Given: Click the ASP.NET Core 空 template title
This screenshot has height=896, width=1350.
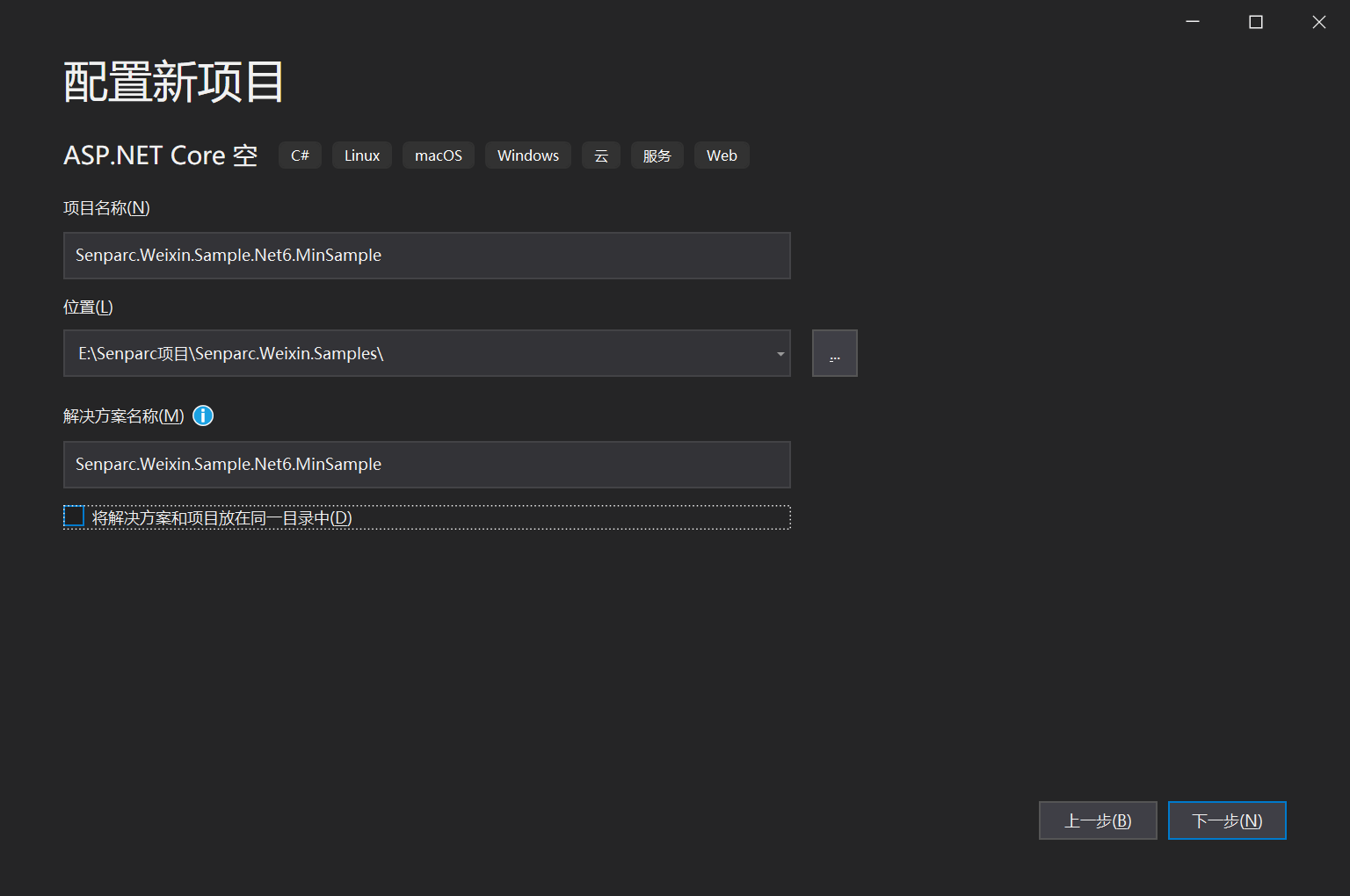Looking at the screenshot, I should [161, 155].
